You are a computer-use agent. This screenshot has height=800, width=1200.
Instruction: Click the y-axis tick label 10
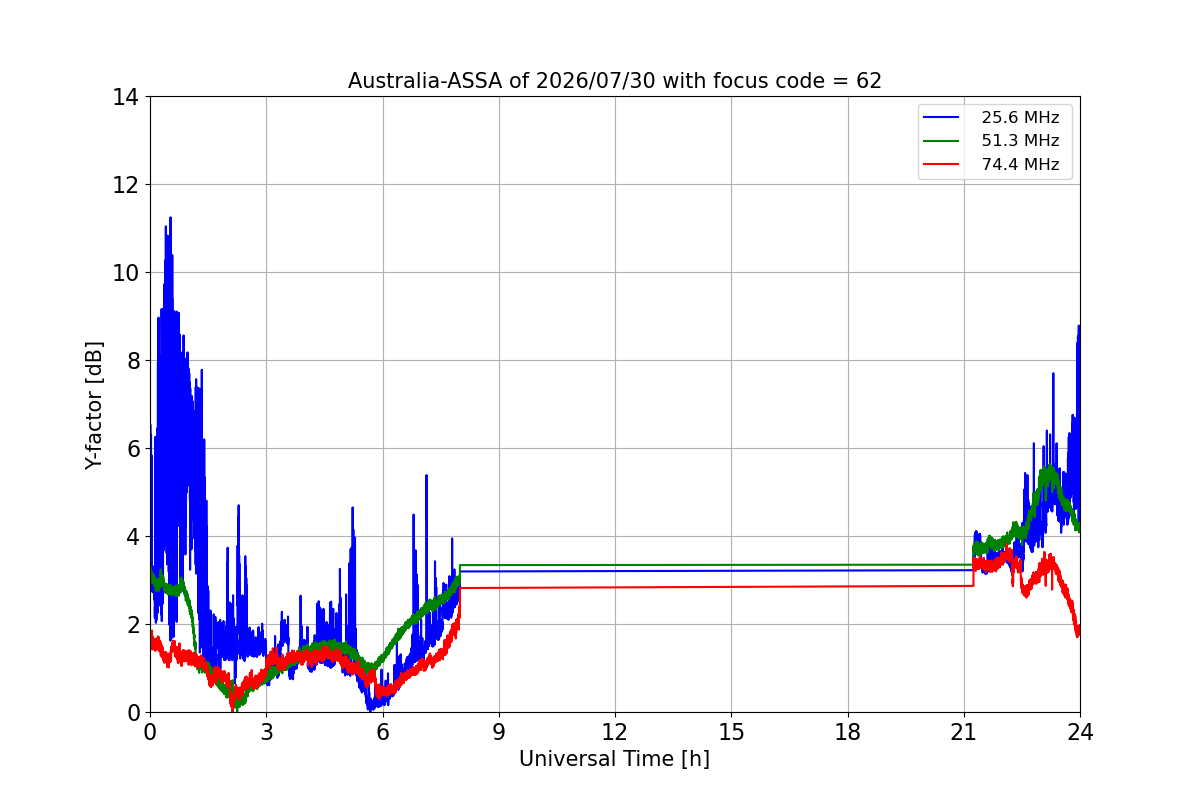(x=126, y=273)
